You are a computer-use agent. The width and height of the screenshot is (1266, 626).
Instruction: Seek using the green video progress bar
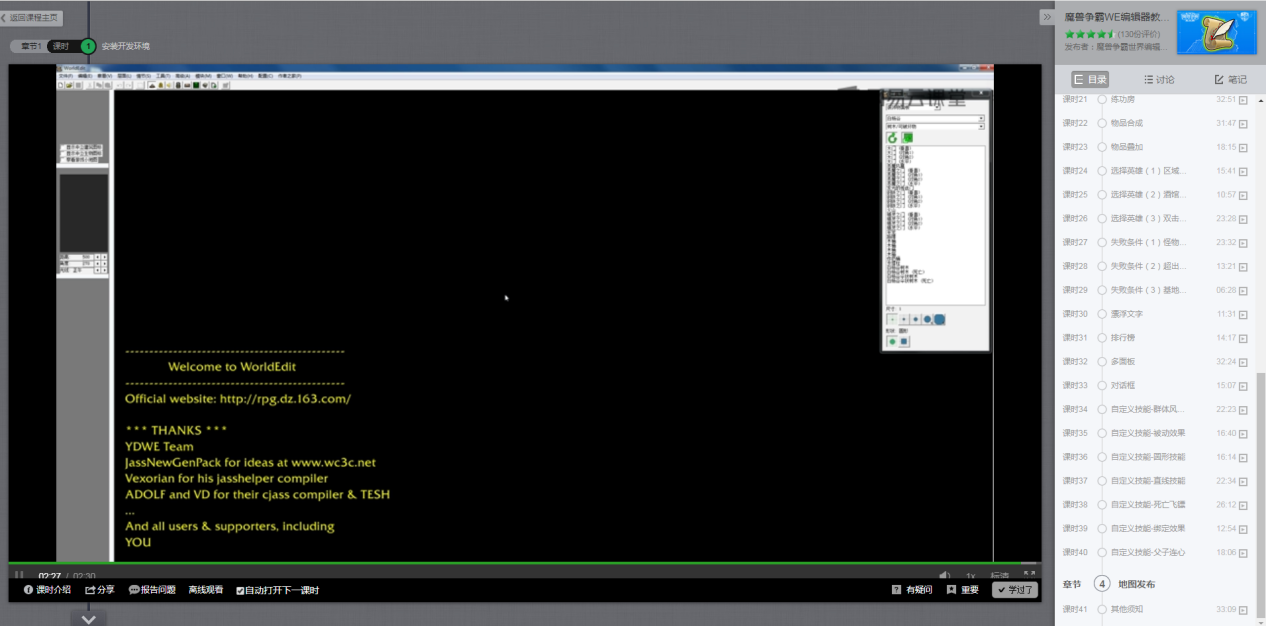tap(525, 563)
